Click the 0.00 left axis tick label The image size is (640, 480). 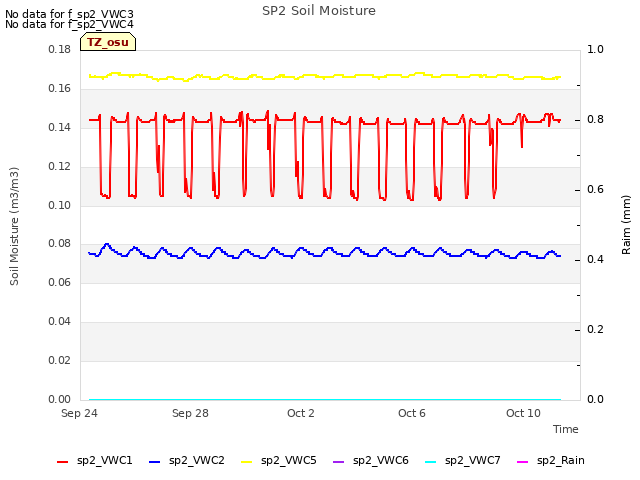[59, 399]
